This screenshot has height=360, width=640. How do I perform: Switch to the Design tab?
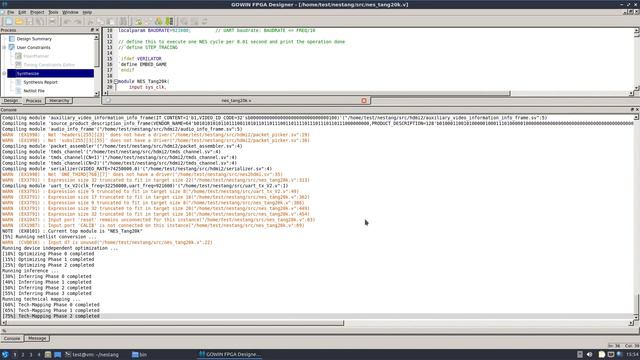click(11, 100)
